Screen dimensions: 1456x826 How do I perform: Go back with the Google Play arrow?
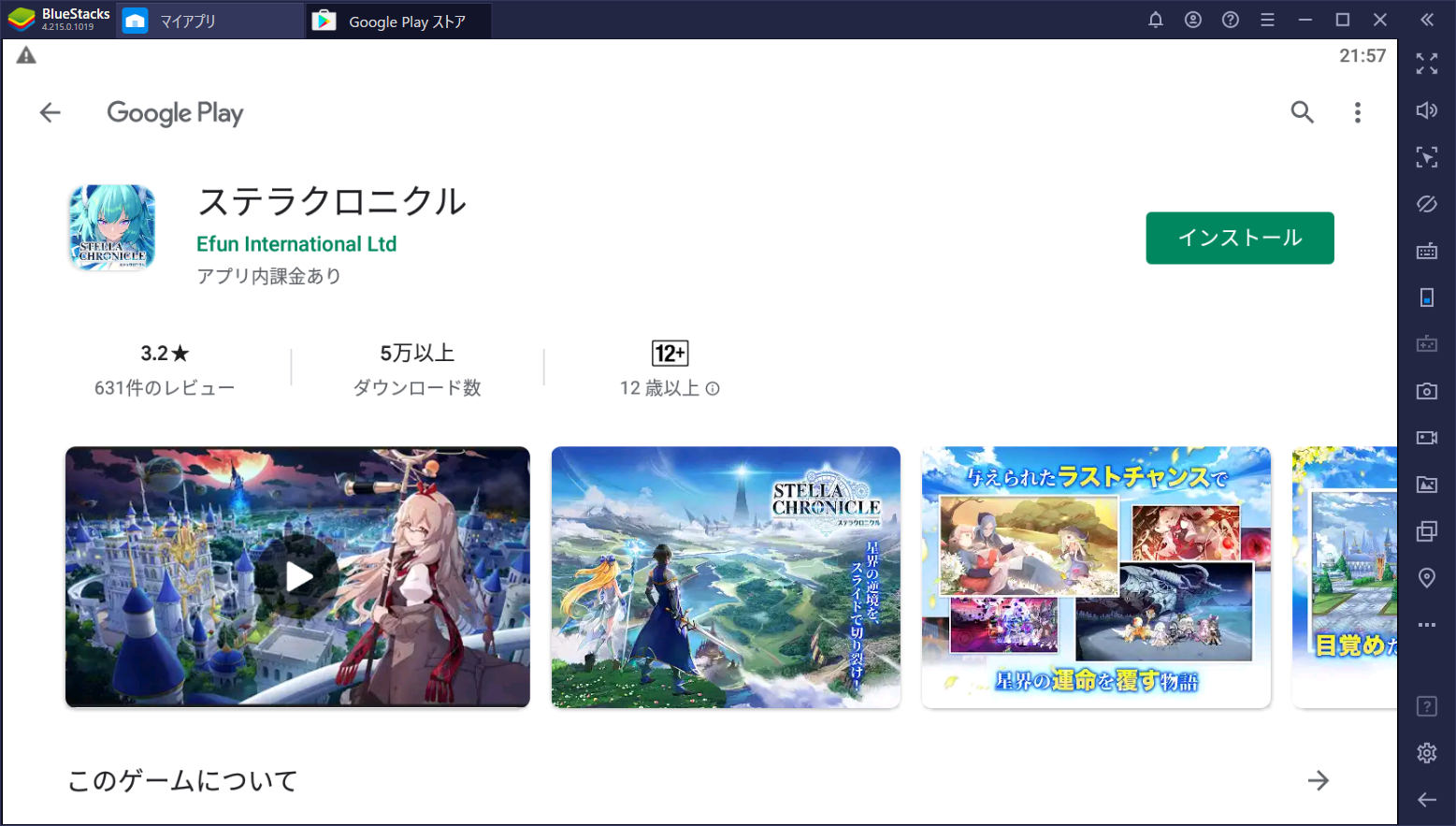tap(50, 113)
